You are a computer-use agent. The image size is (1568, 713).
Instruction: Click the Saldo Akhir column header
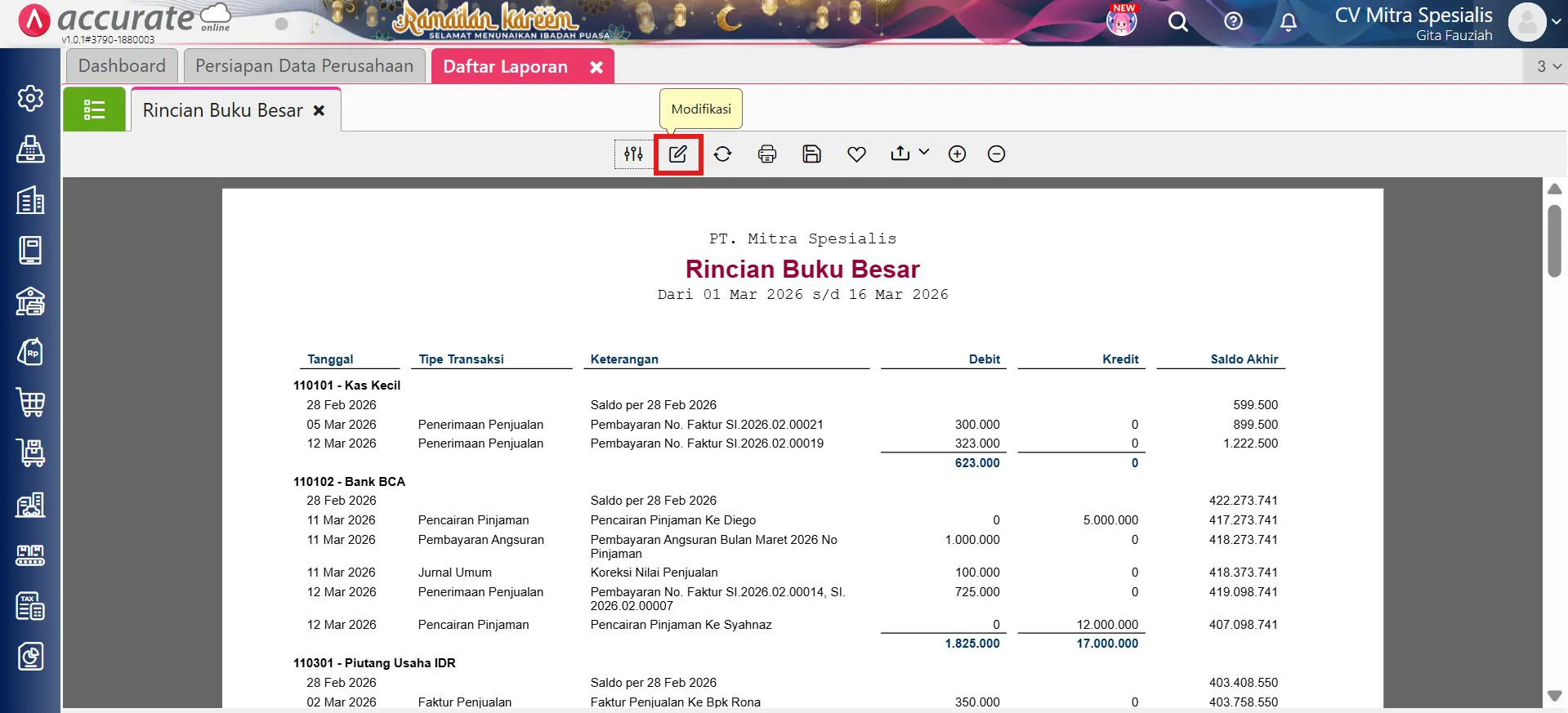[x=1244, y=359]
